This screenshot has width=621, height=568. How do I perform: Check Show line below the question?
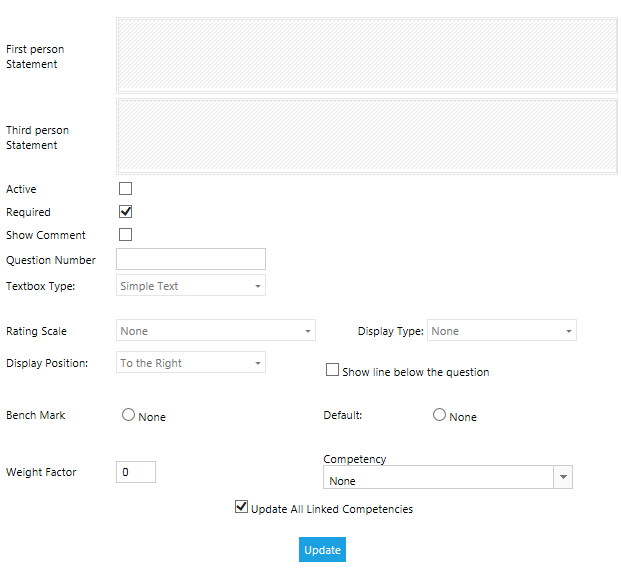333,370
